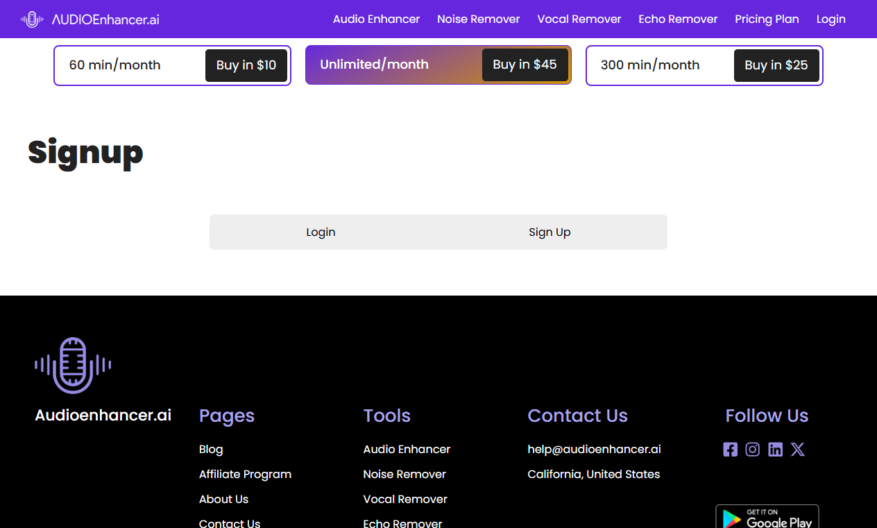The width and height of the screenshot is (877, 528).
Task: Open the footer Noise Remover tool link
Action: coord(404,474)
